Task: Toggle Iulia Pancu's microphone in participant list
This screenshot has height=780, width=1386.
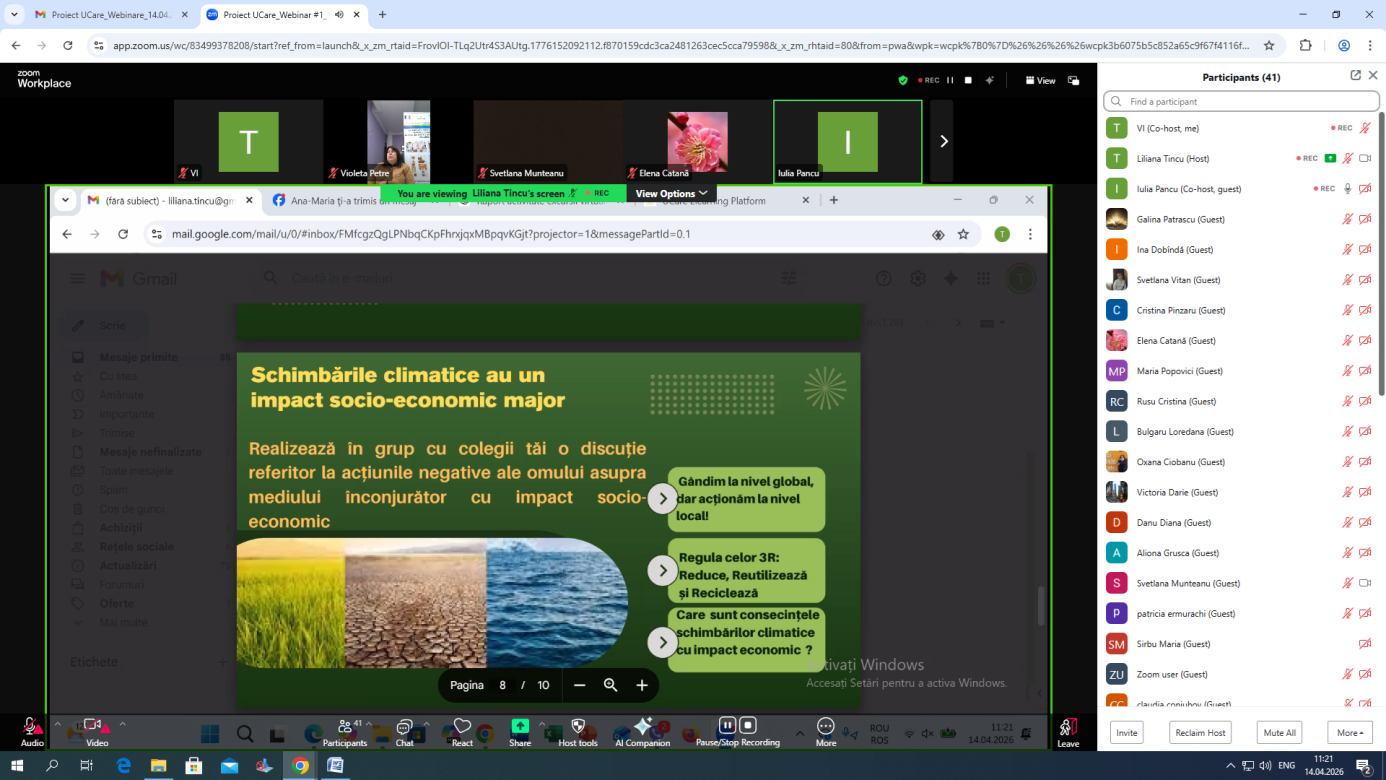Action: (1347, 188)
